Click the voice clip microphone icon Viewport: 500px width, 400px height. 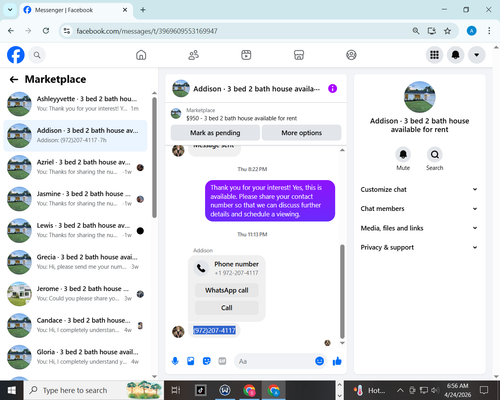coord(175,361)
